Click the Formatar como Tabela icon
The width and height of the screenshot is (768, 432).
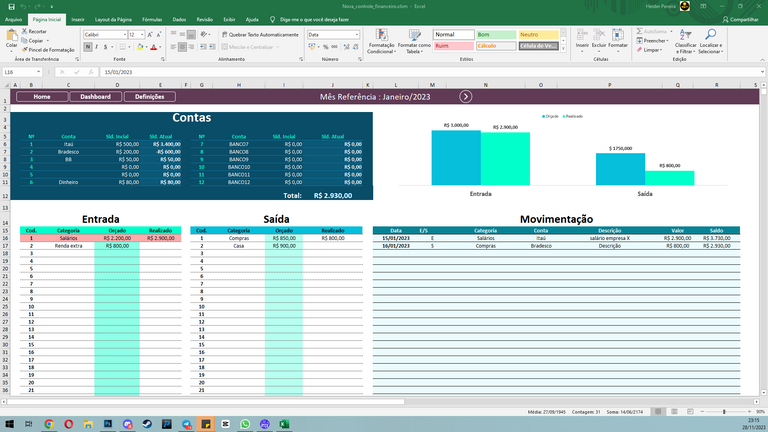[x=414, y=35]
